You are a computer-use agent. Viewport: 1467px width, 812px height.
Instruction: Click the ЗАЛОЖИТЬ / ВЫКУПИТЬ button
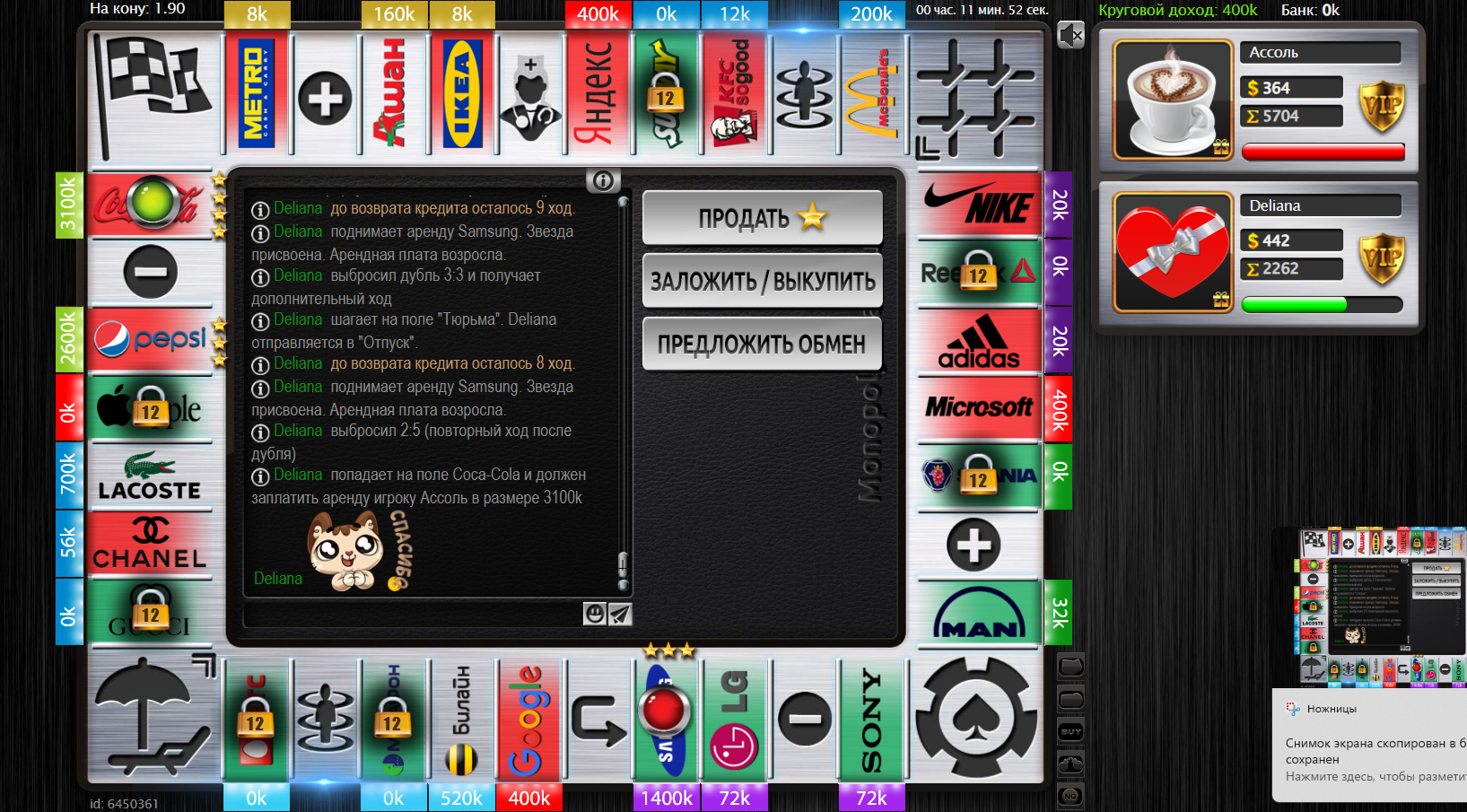coord(763,281)
